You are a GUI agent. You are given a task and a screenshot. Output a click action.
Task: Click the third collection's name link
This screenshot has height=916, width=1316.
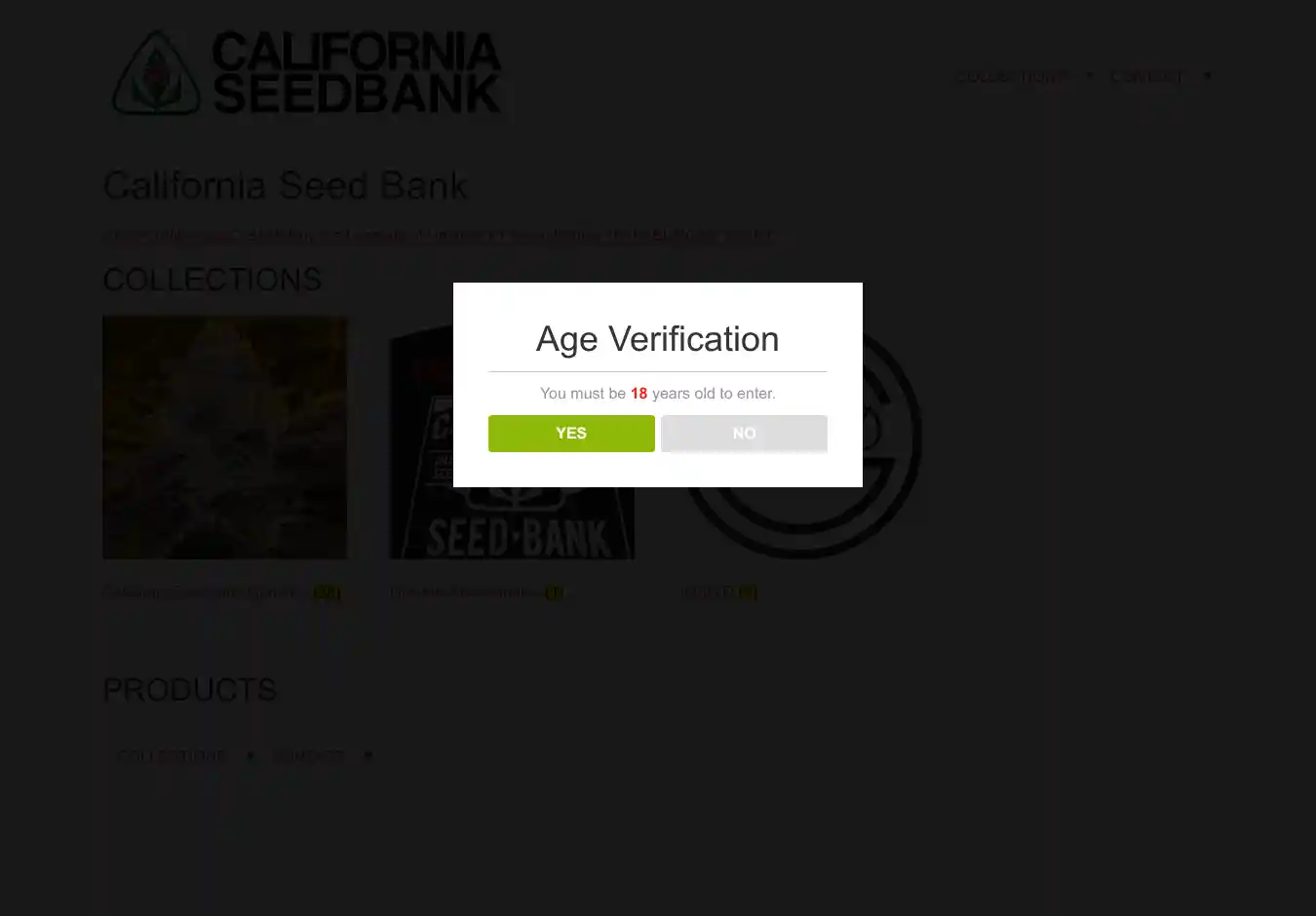tap(708, 592)
